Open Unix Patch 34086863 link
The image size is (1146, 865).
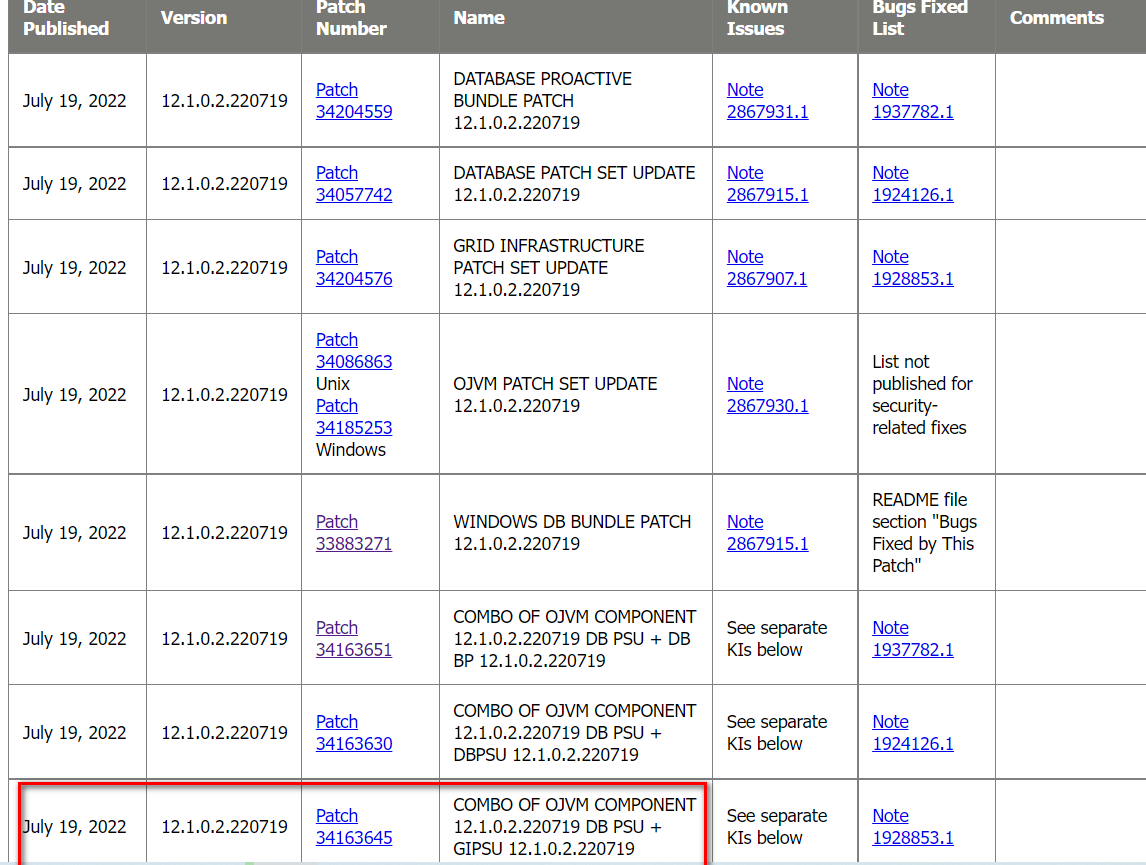click(x=354, y=351)
